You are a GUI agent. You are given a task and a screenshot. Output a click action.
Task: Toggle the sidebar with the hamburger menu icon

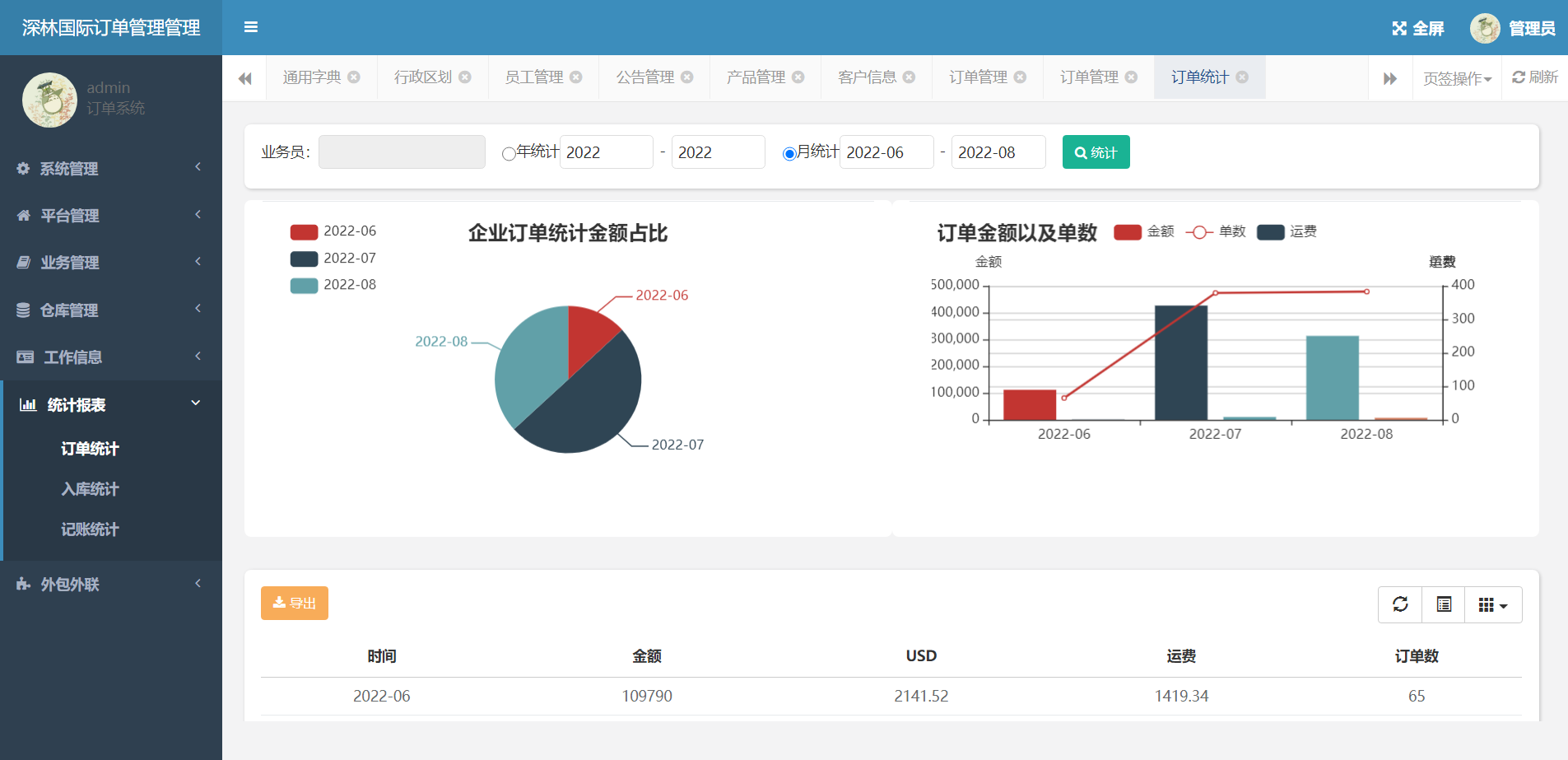251,27
